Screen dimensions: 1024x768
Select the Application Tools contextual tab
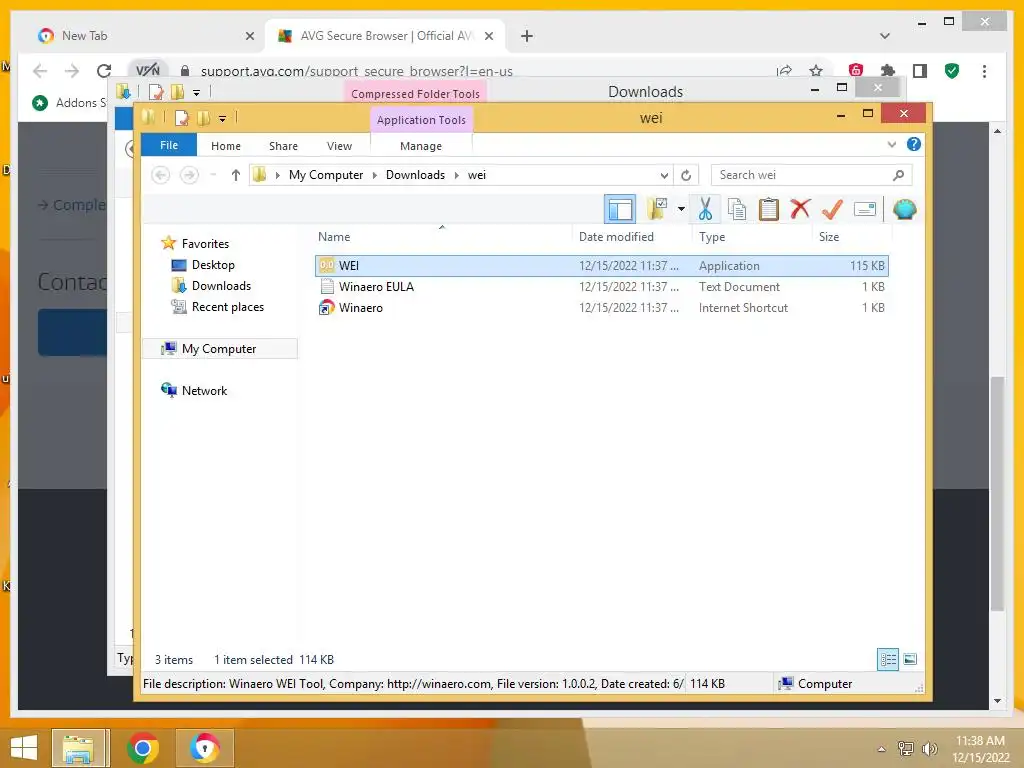pyautogui.click(x=421, y=120)
